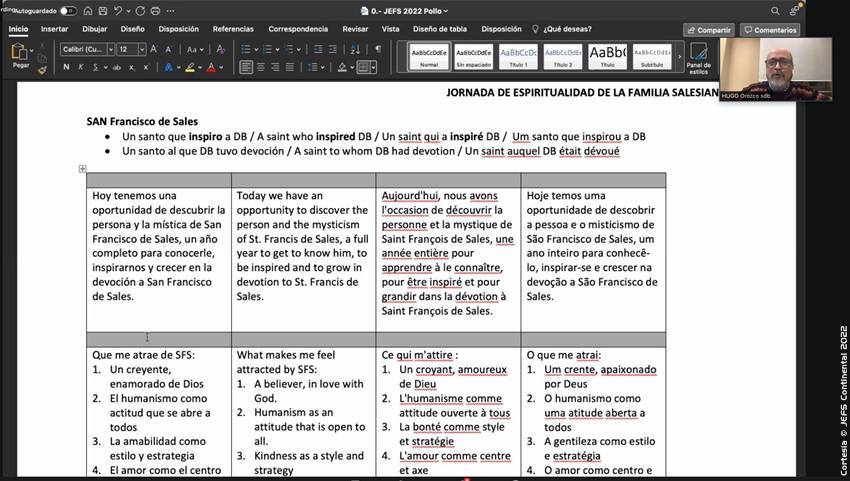Click the decrease indent icon
This screenshot has width=850, height=481.
(x=318, y=49)
